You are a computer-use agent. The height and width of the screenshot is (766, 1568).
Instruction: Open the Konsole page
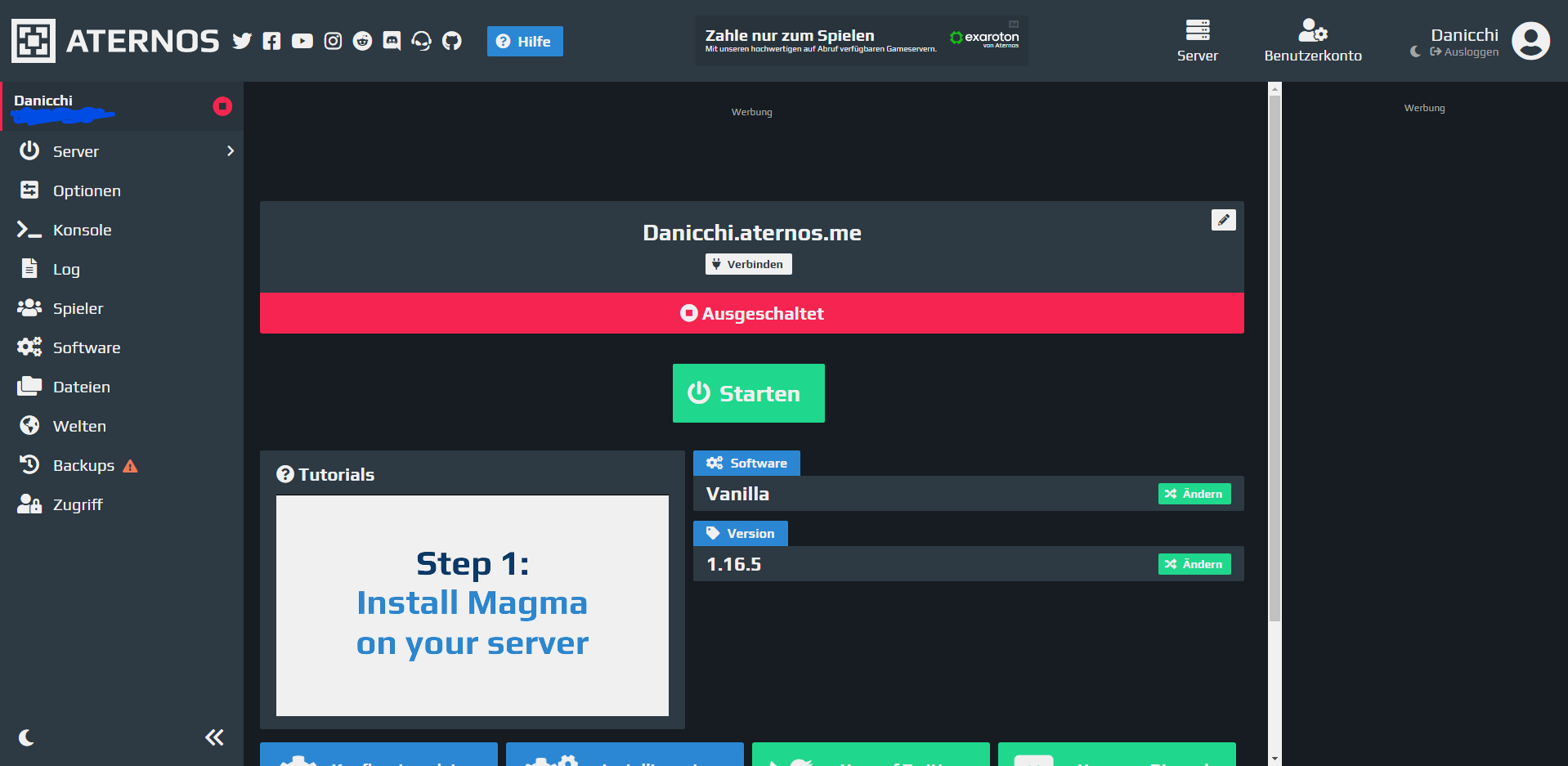[122, 230]
